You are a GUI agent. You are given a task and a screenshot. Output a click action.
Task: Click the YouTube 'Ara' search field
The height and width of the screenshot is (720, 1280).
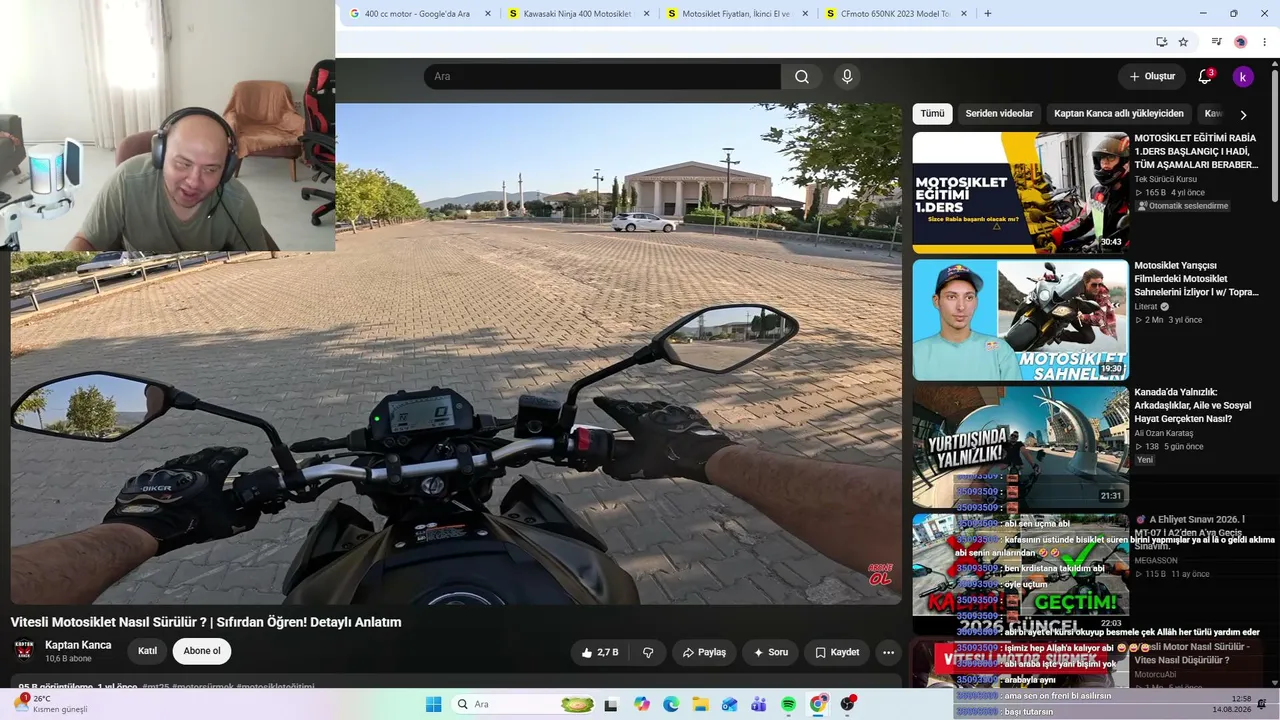603,77
